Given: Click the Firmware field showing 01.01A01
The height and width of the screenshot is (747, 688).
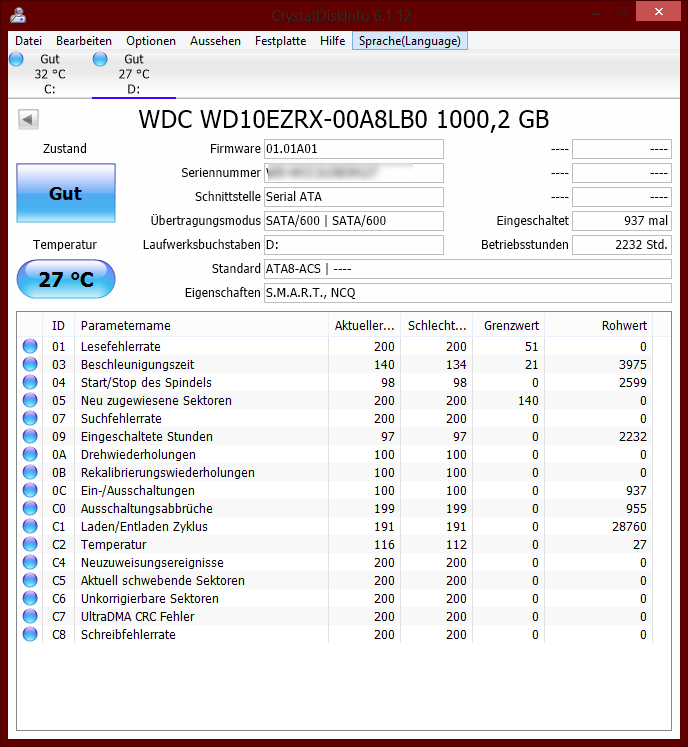Looking at the screenshot, I should (354, 149).
